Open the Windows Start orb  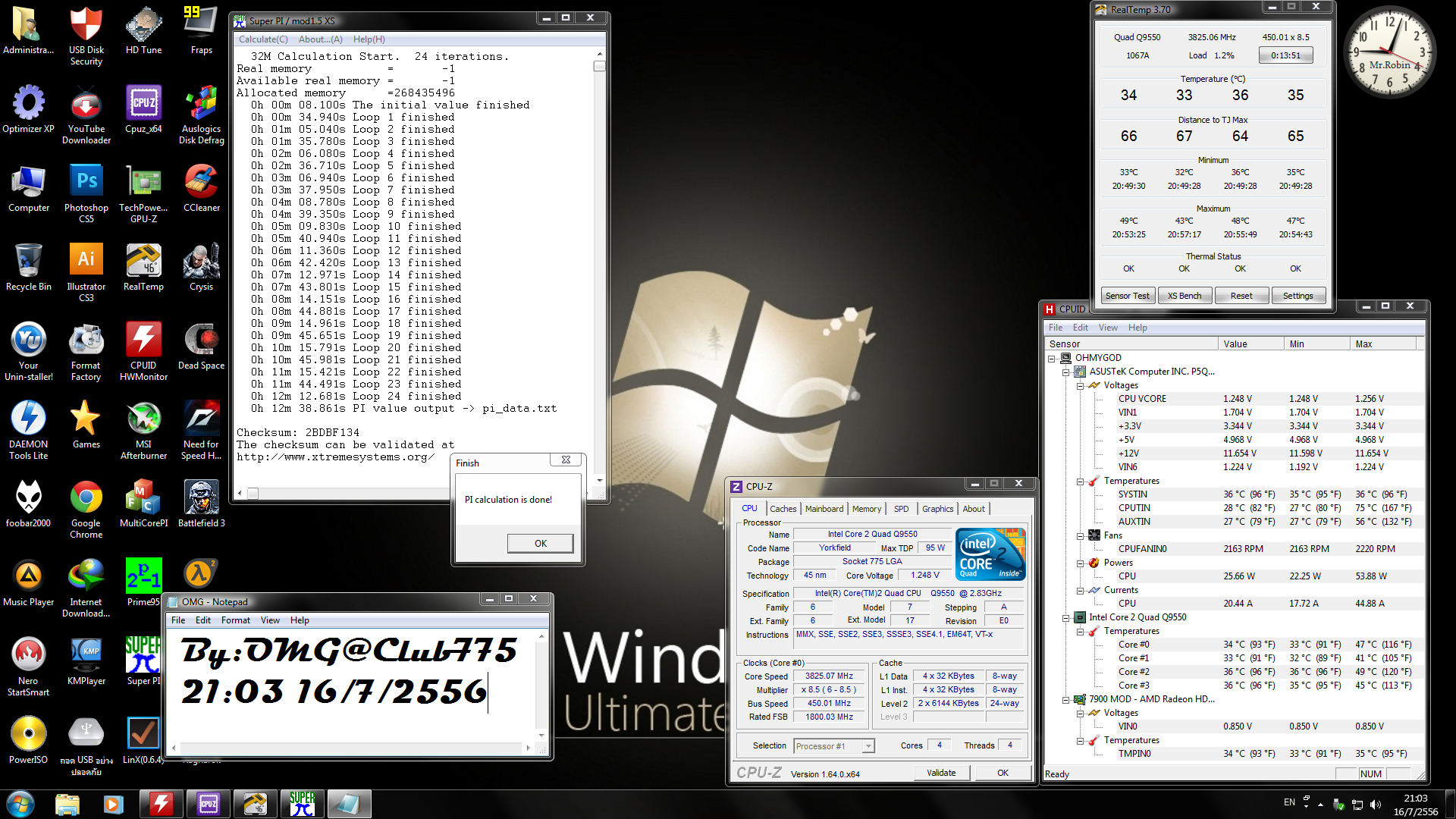[x=20, y=803]
